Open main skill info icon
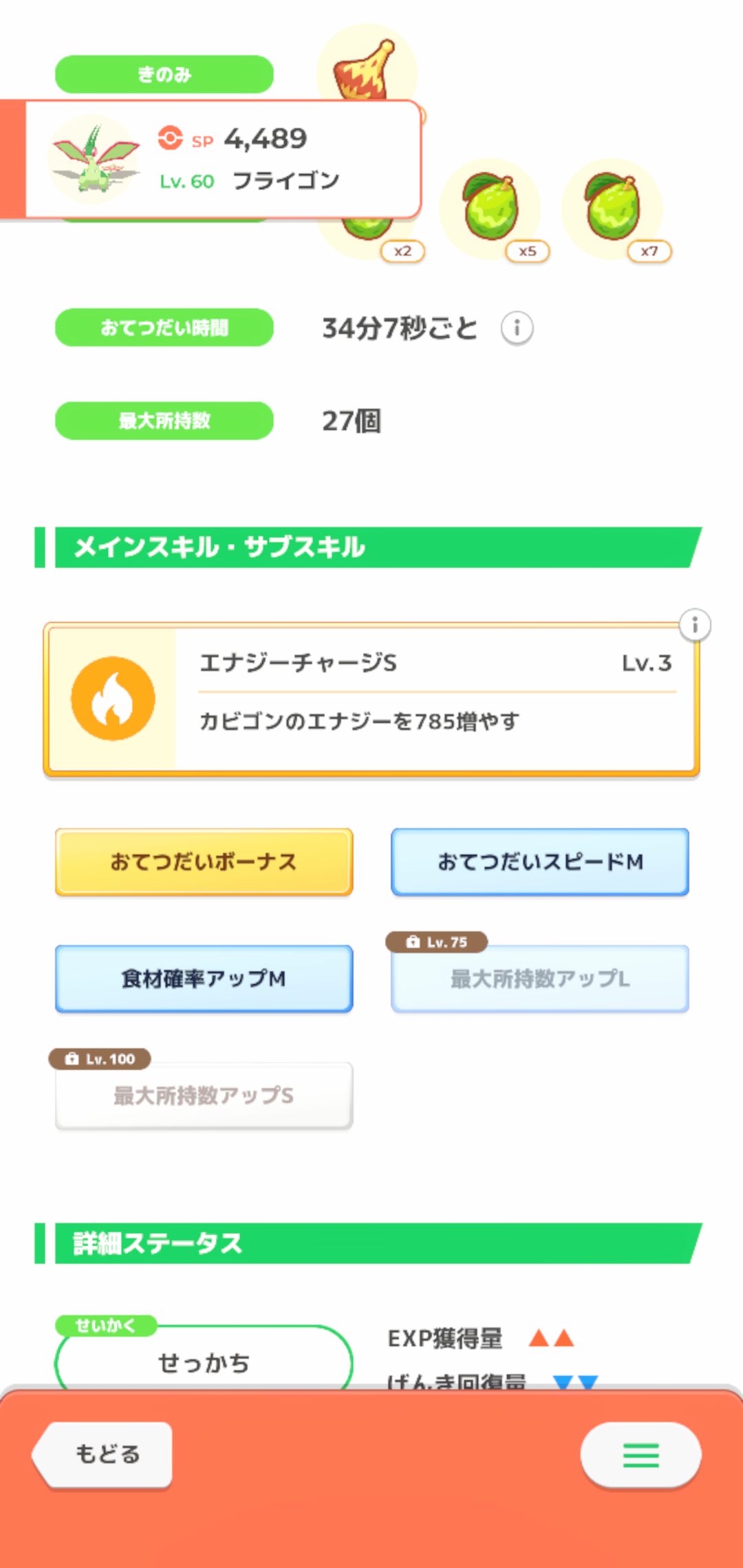Viewport: 743px width, 1568px height. [x=695, y=625]
